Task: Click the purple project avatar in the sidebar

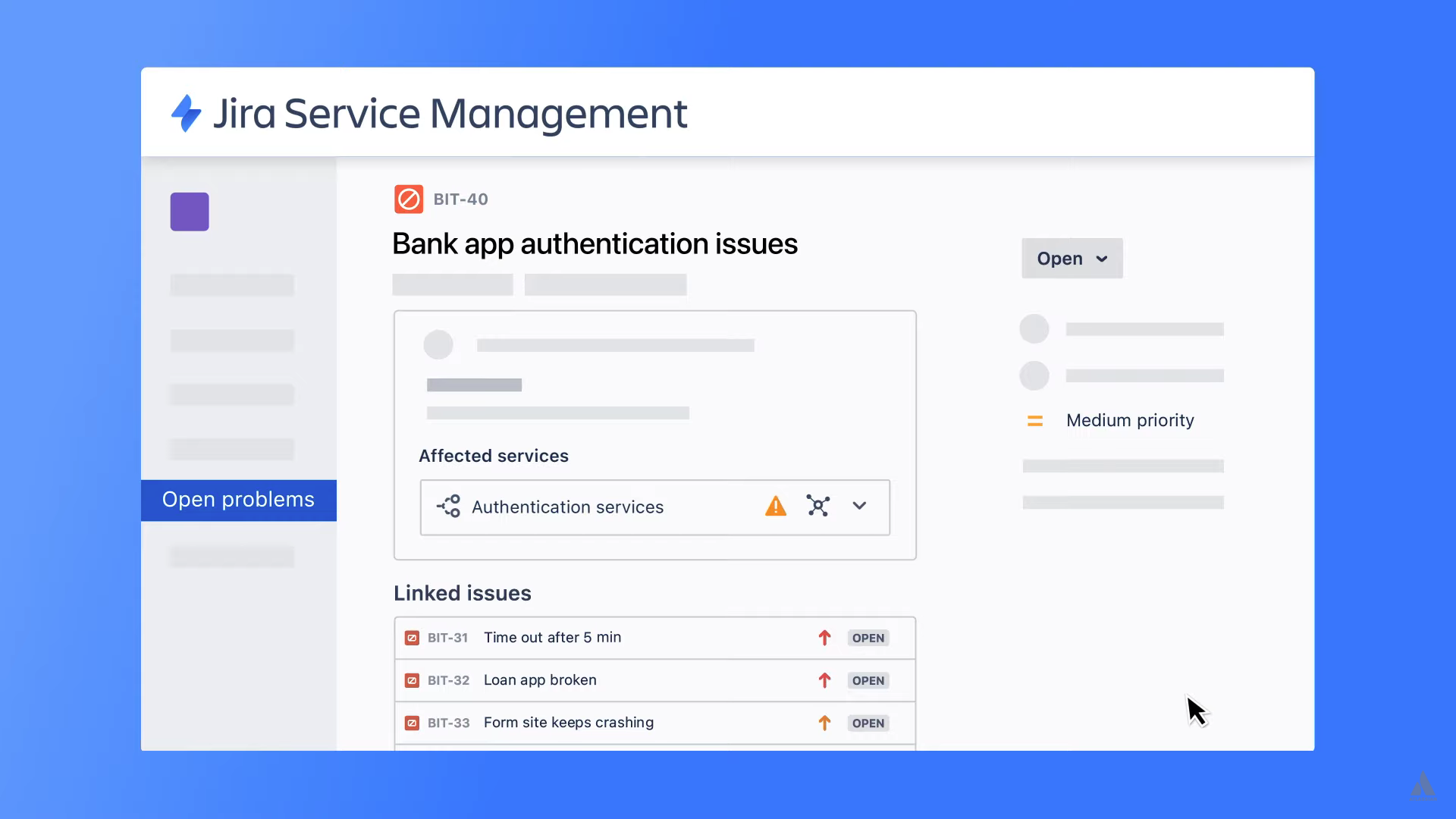Action: (x=190, y=212)
